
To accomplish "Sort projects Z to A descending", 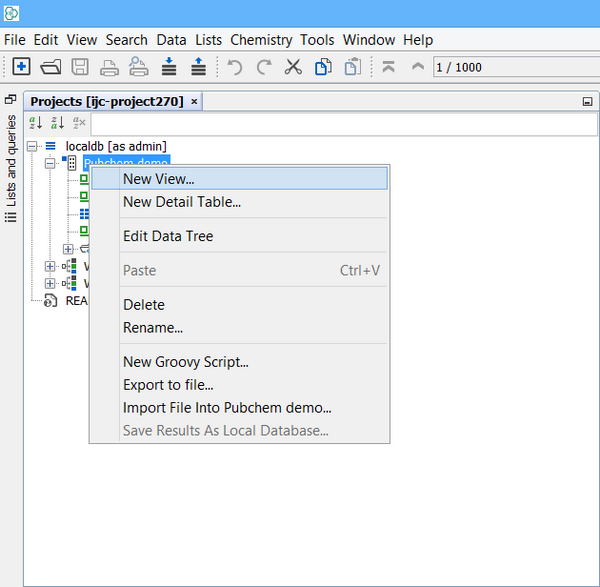I will pyautogui.click(x=57, y=123).
